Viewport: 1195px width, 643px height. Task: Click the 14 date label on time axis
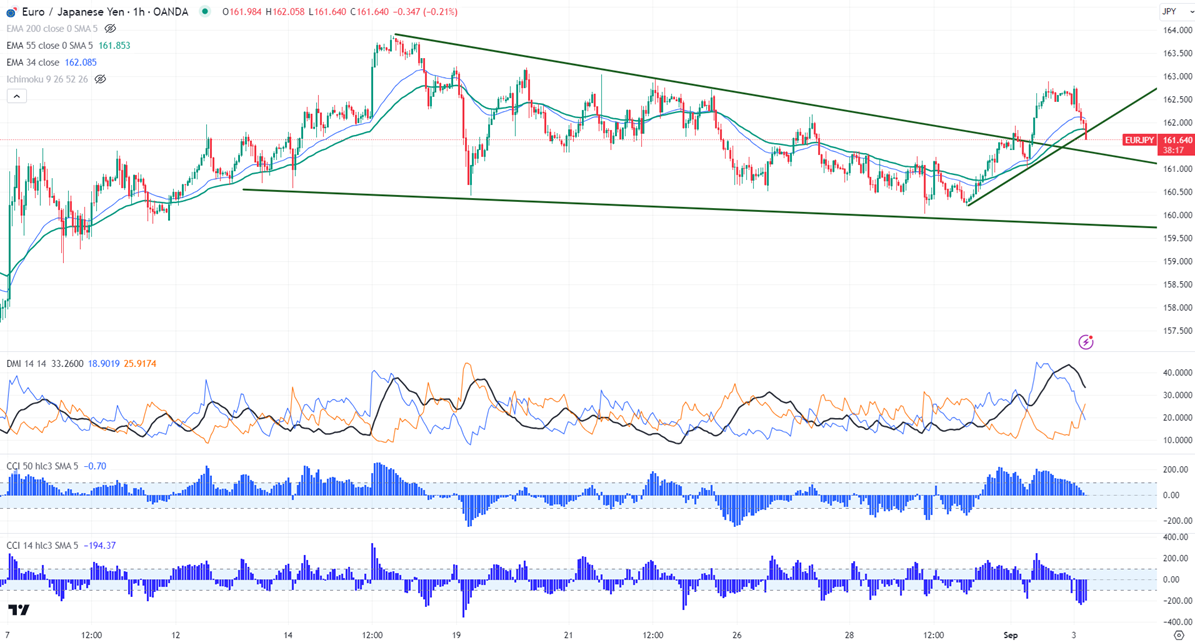coord(288,635)
